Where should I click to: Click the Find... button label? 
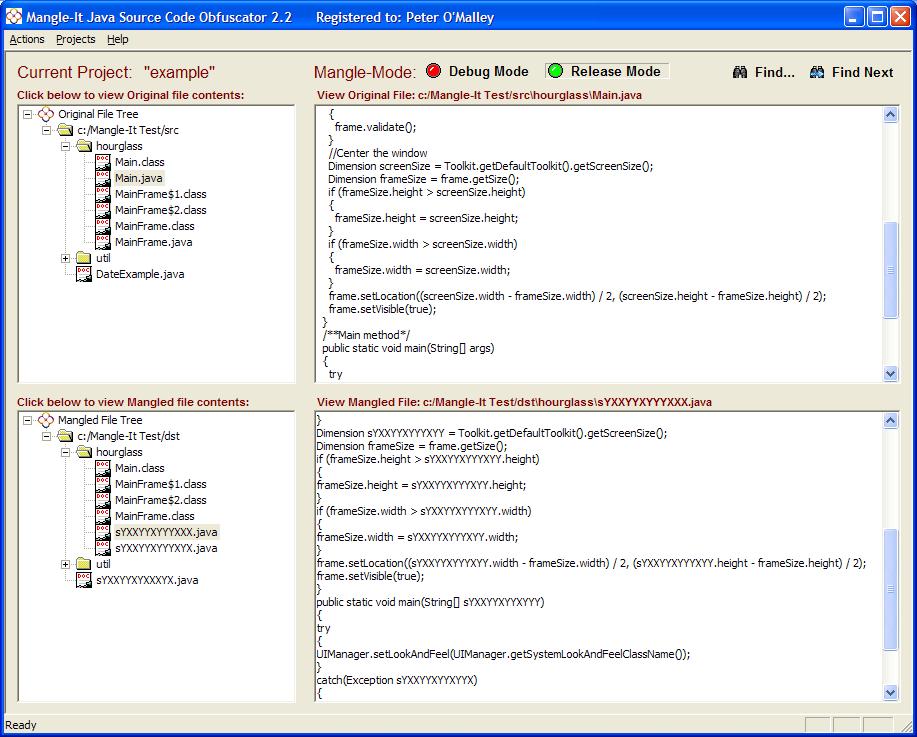coord(774,73)
